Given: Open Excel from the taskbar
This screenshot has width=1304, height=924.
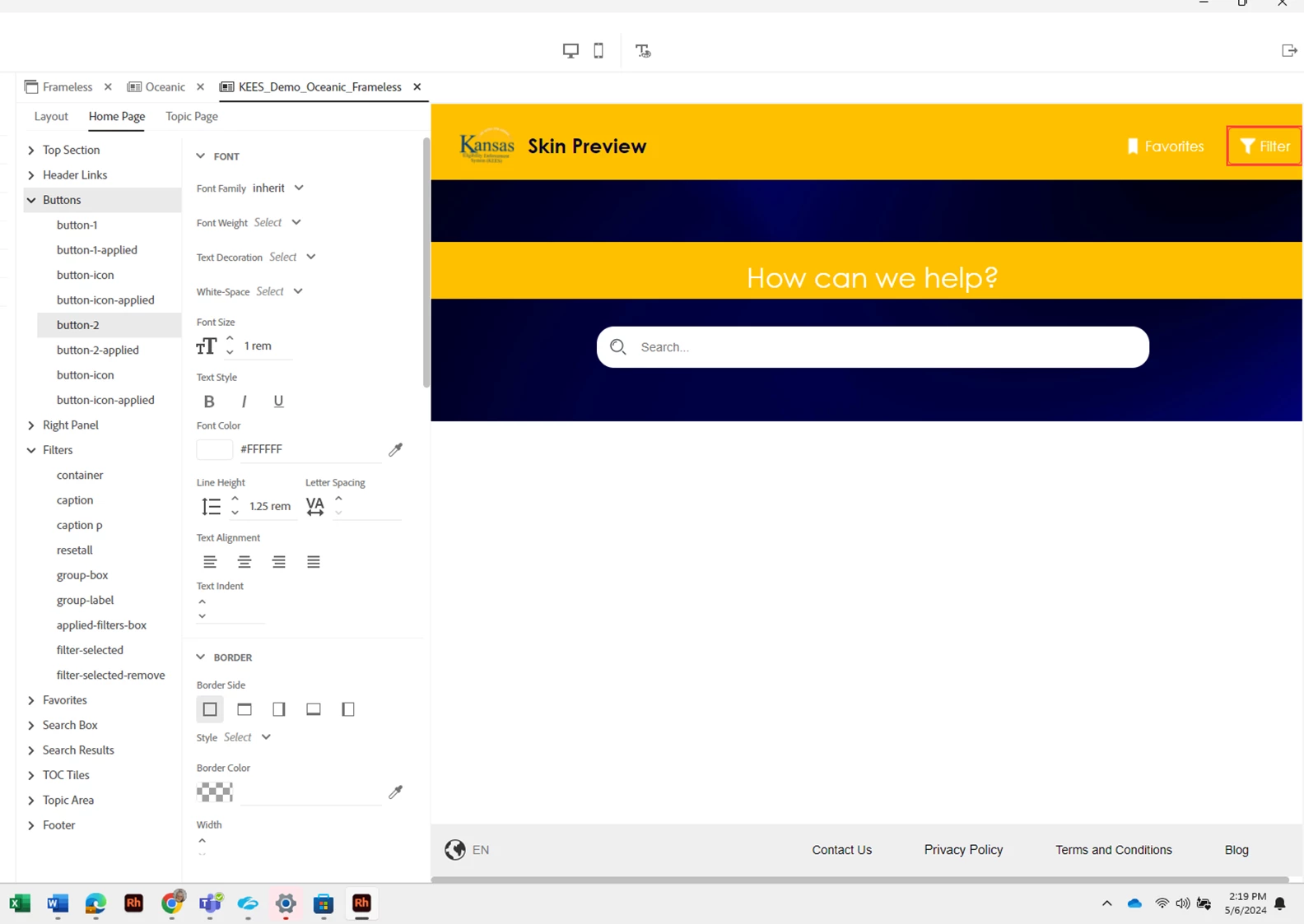Looking at the screenshot, I should tap(19, 903).
